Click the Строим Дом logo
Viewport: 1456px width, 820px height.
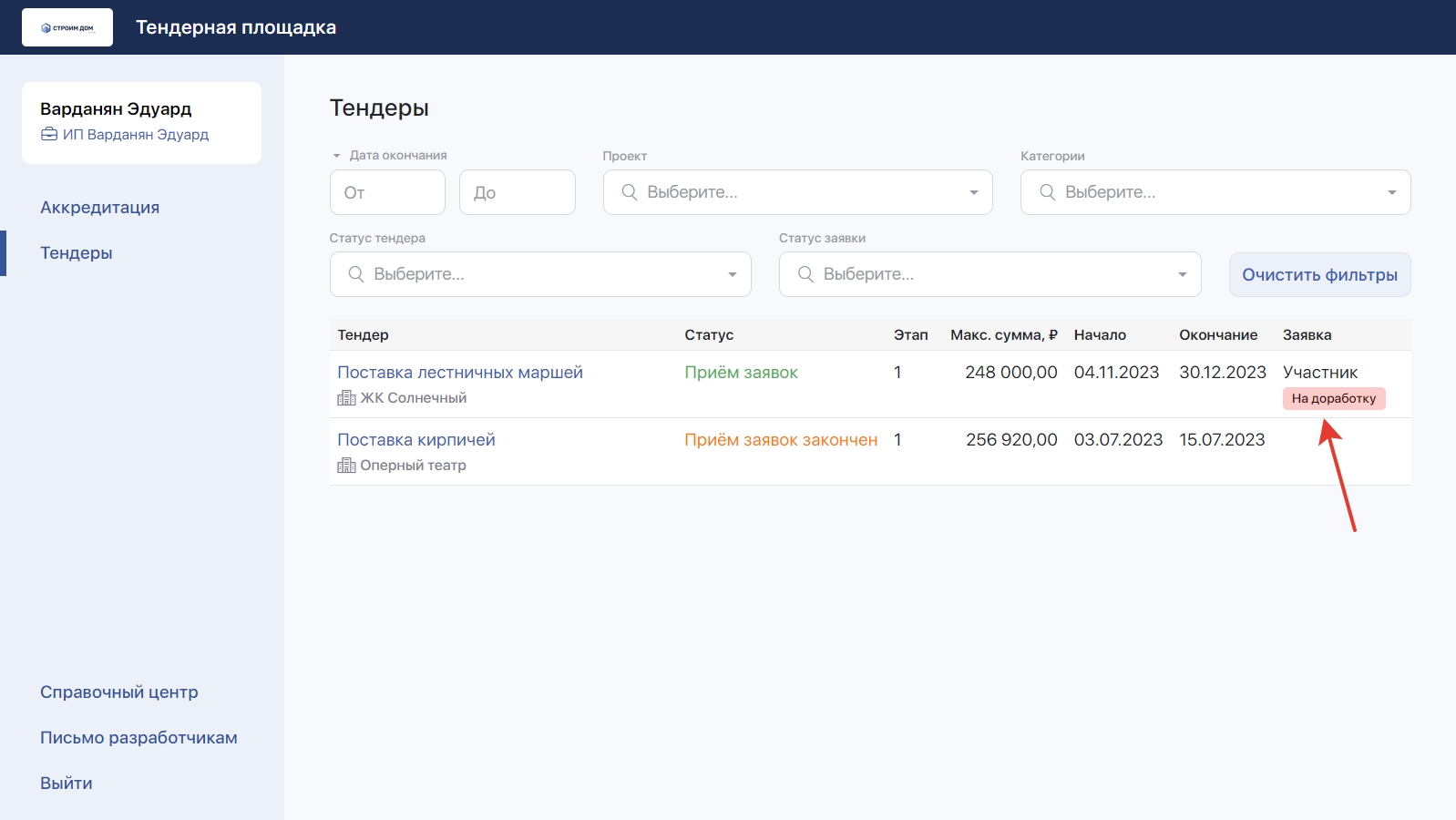(x=67, y=27)
